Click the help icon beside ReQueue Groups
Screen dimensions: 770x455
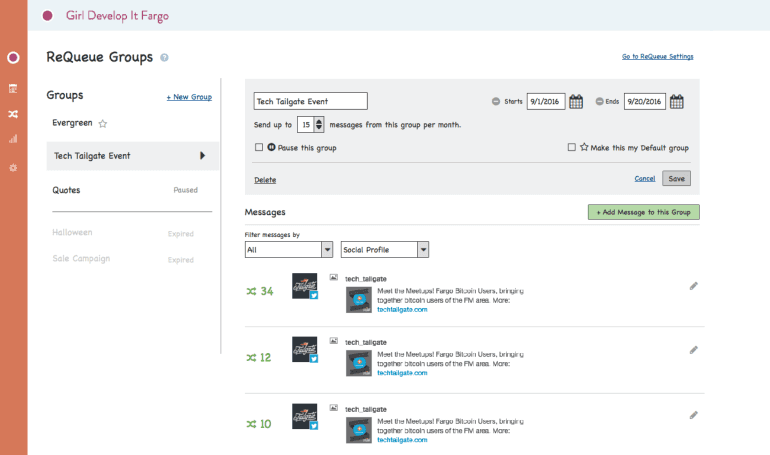tap(164, 58)
